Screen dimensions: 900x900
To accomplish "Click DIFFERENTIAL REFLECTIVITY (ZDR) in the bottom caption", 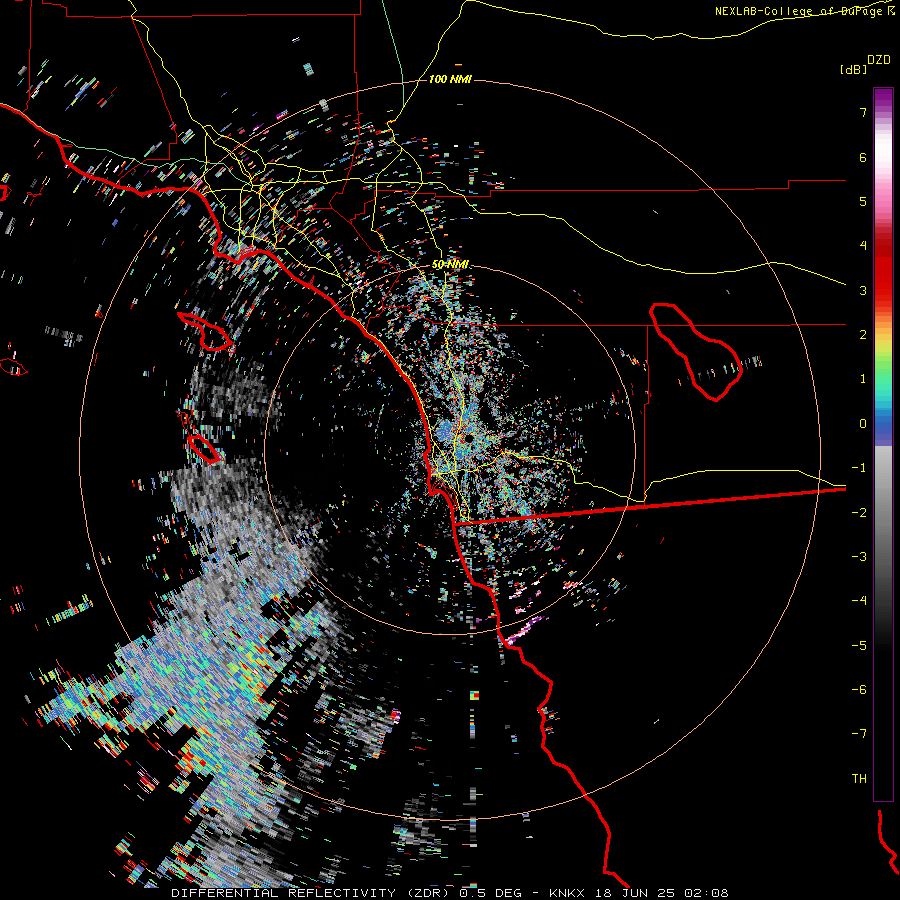I will tap(312, 893).
